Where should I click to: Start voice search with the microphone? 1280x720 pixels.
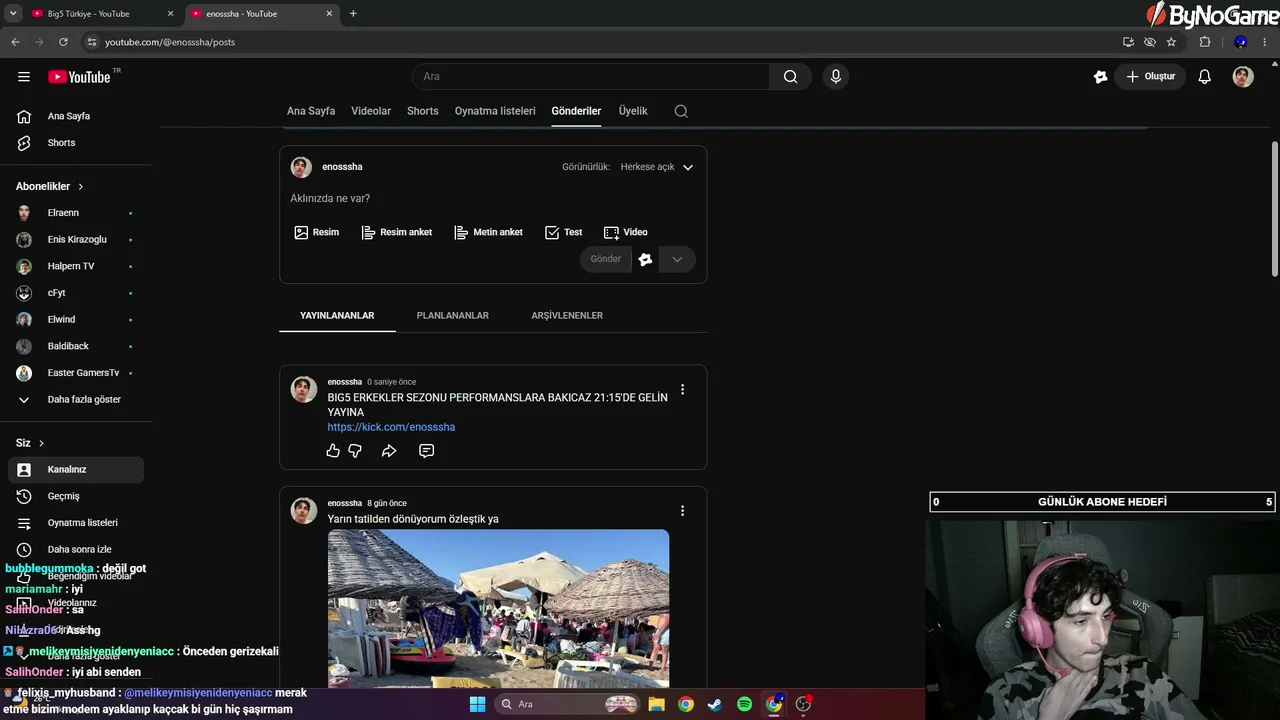[836, 77]
